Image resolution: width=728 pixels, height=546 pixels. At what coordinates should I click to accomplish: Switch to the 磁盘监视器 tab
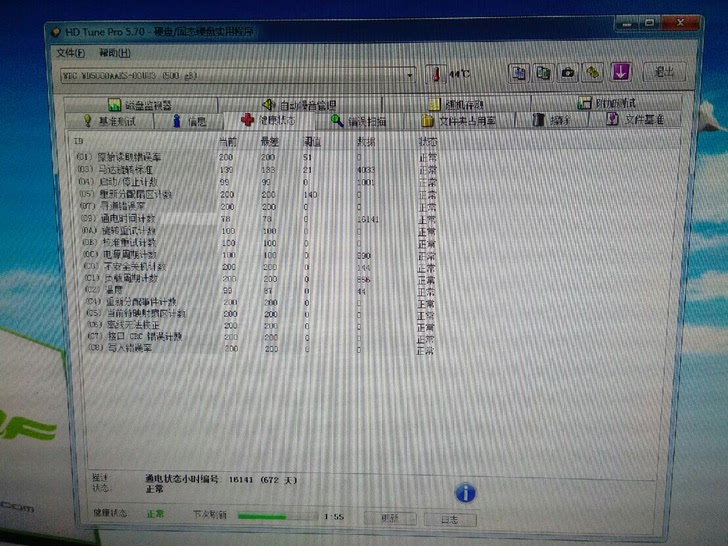(x=140, y=105)
